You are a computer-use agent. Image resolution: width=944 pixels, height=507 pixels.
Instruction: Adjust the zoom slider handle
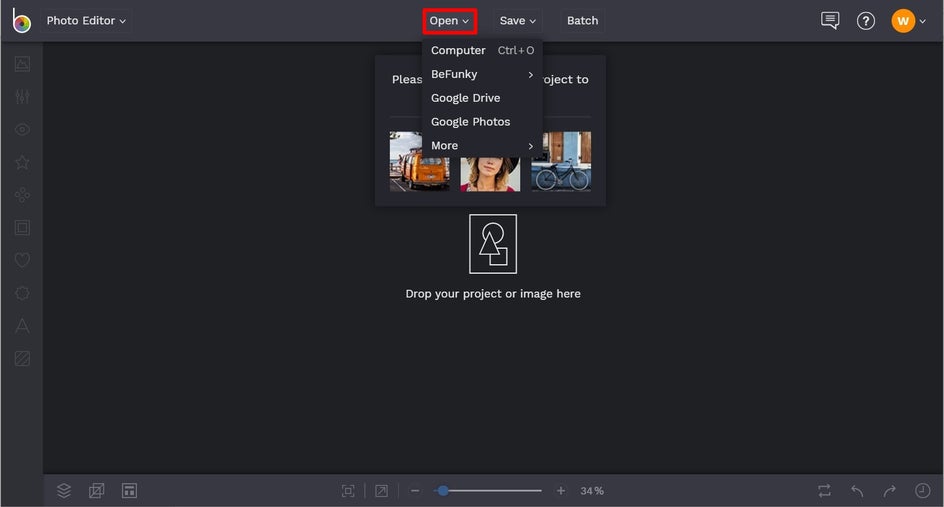click(x=442, y=491)
